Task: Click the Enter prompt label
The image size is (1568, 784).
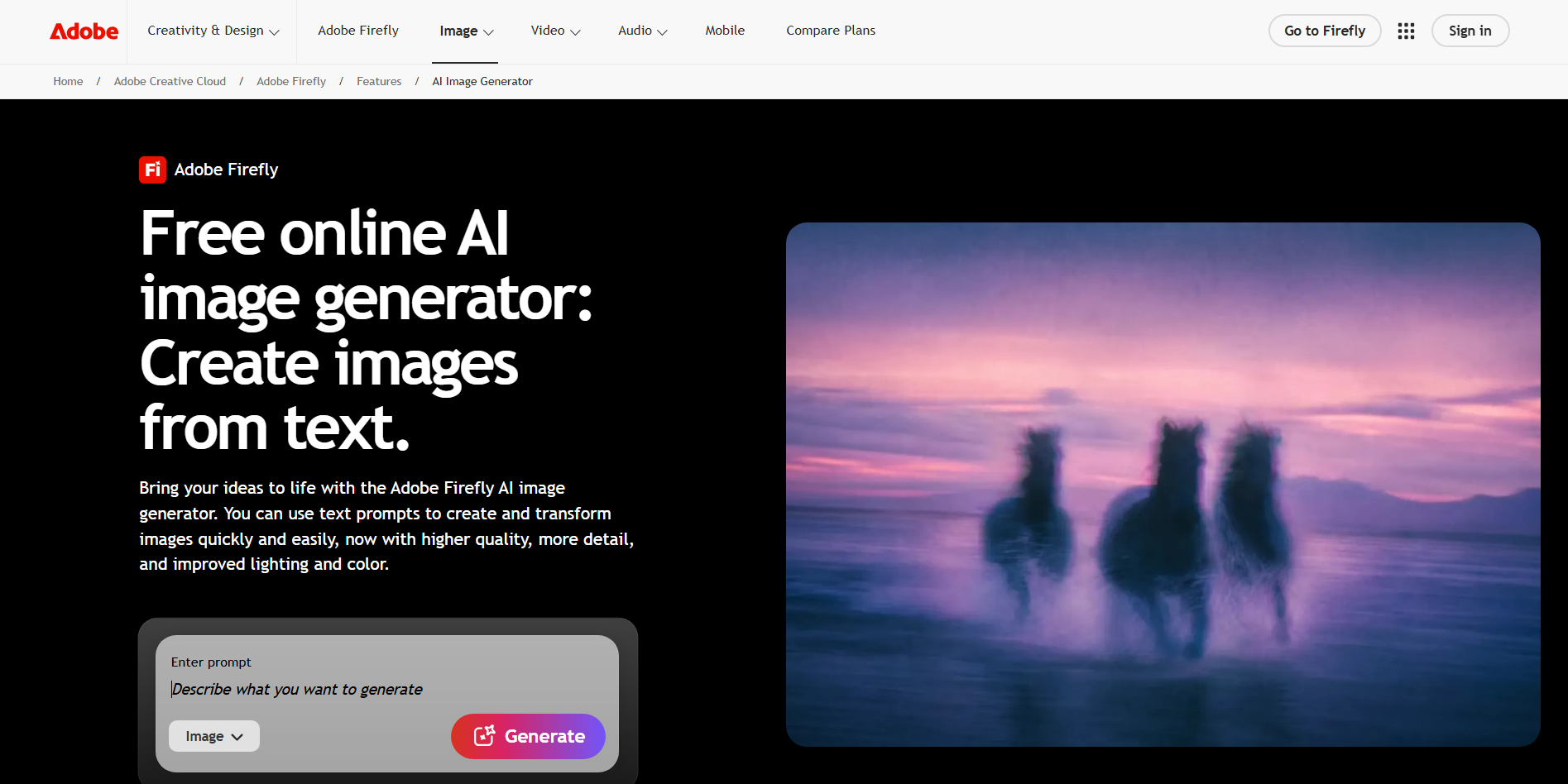Action: (211, 662)
